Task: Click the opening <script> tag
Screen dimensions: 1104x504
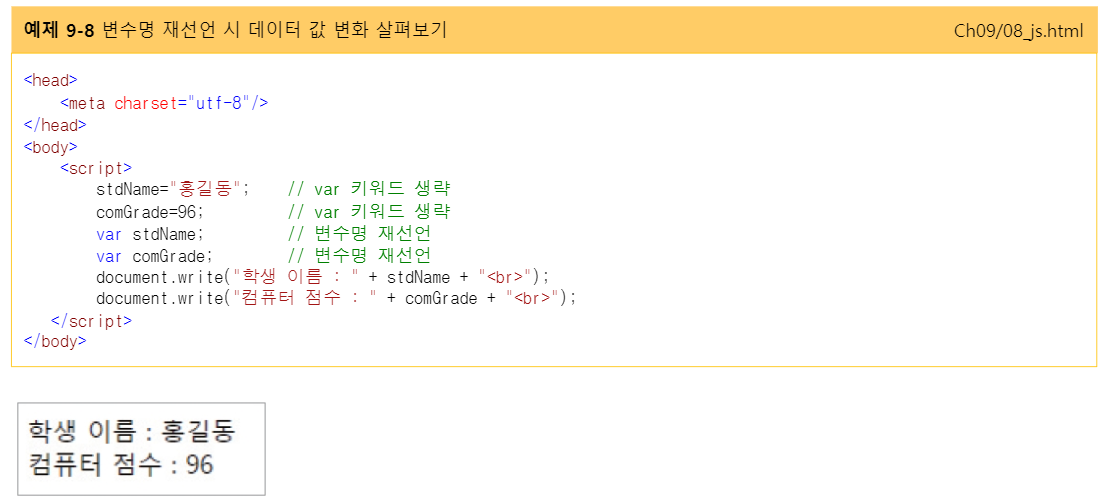Action: (x=96, y=168)
